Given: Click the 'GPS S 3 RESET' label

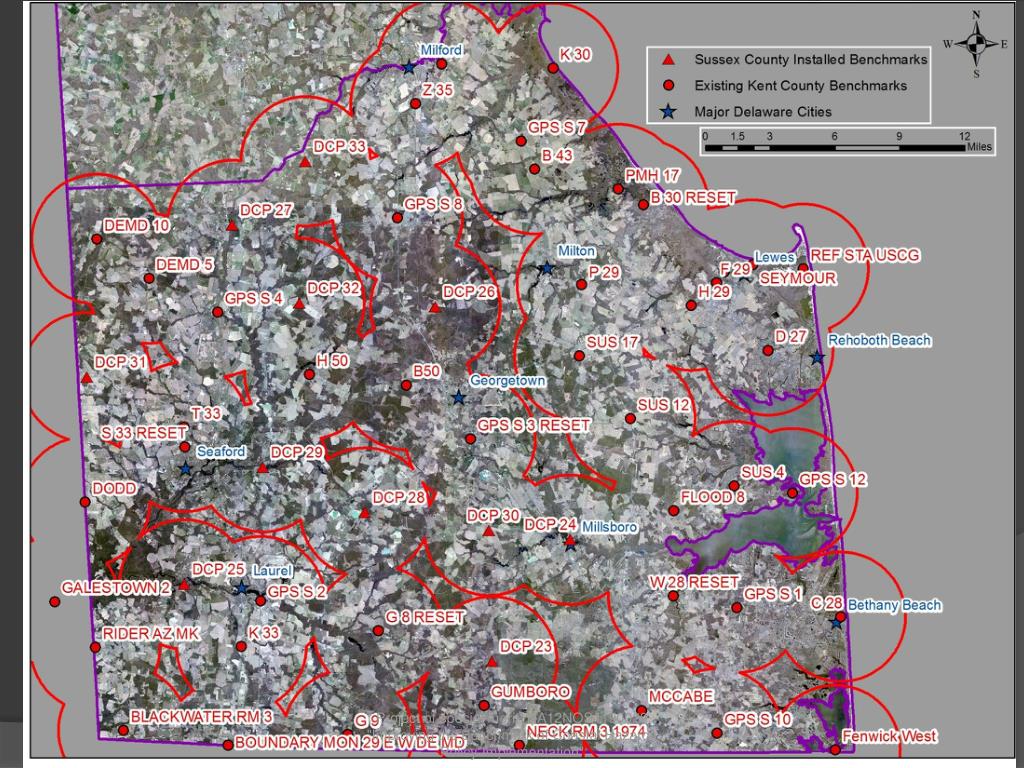Looking at the screenshot, I should tap(534, 426).
